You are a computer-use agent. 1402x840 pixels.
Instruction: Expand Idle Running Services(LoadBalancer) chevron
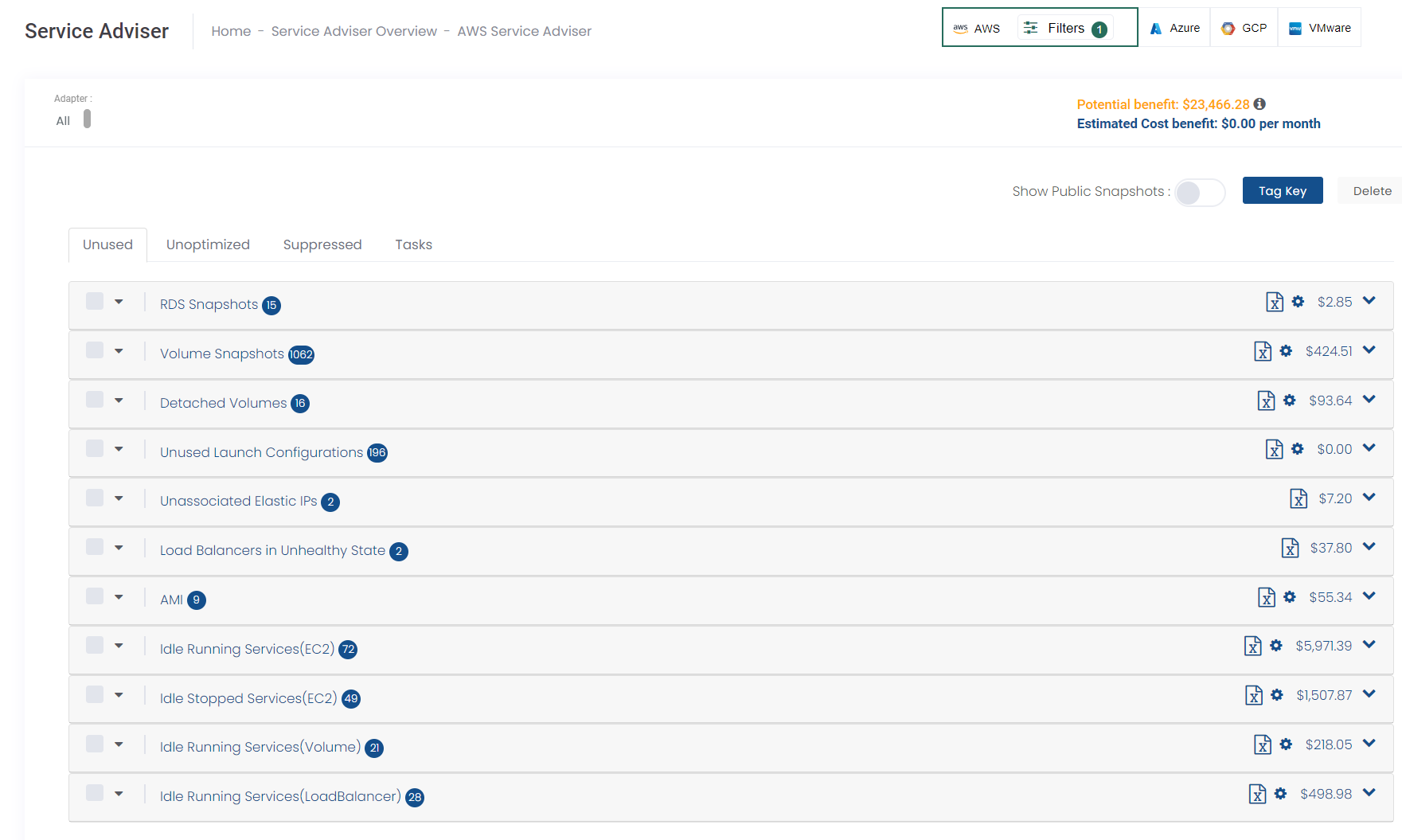coord(1369,793)
